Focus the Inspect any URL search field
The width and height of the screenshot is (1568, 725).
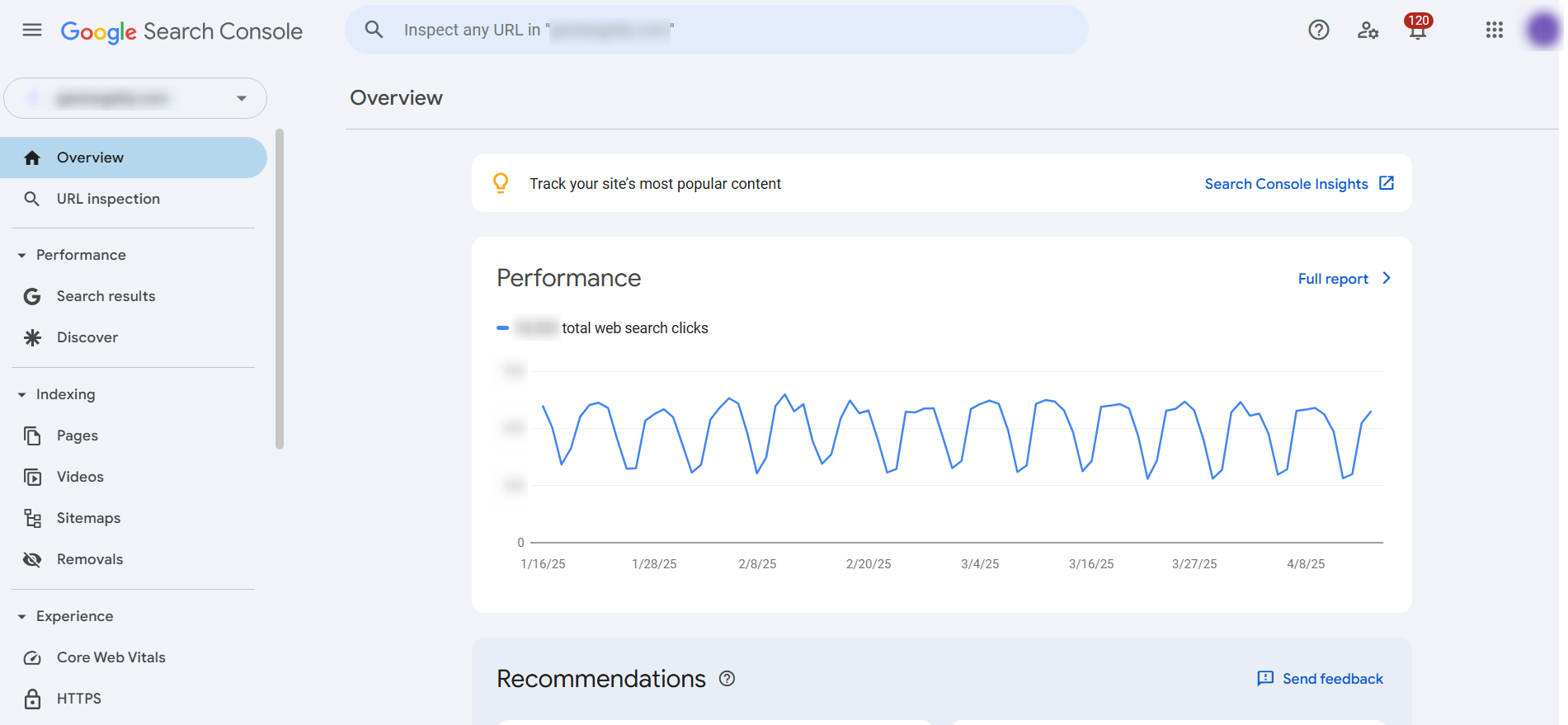pos(717,31)
